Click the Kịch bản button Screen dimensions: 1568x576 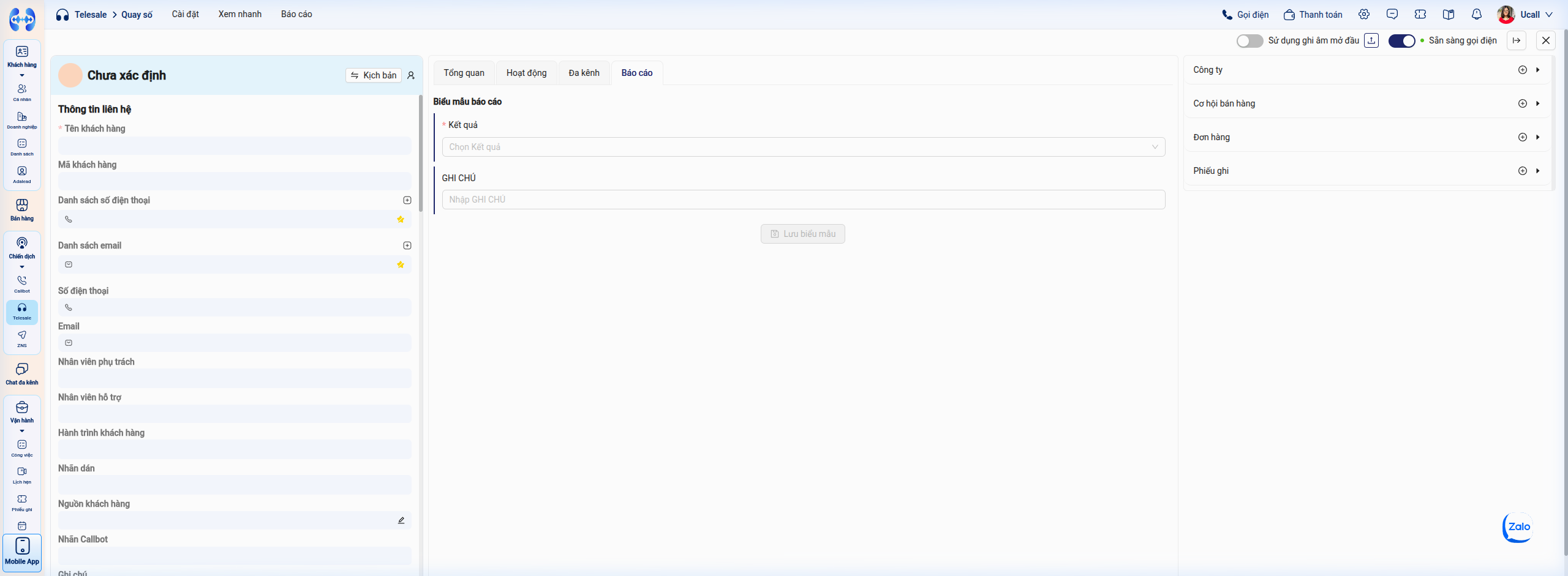click(x=373, y=75)
